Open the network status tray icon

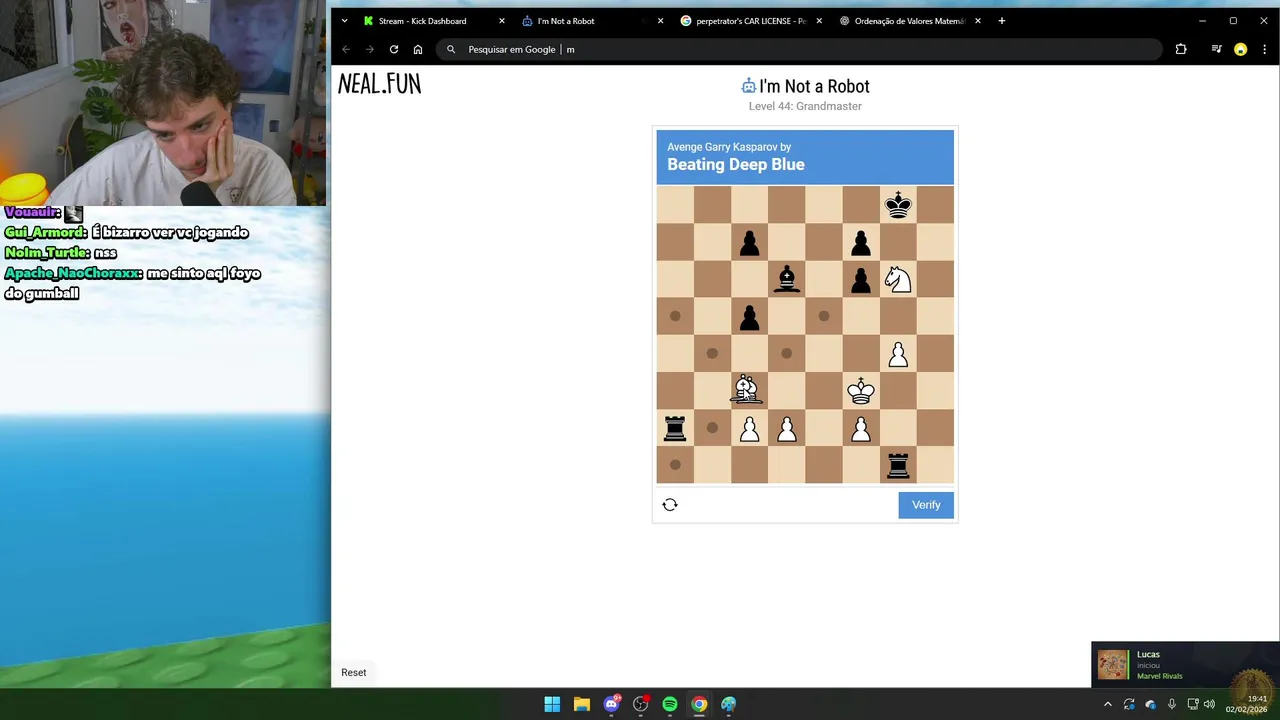(1192, 704)
